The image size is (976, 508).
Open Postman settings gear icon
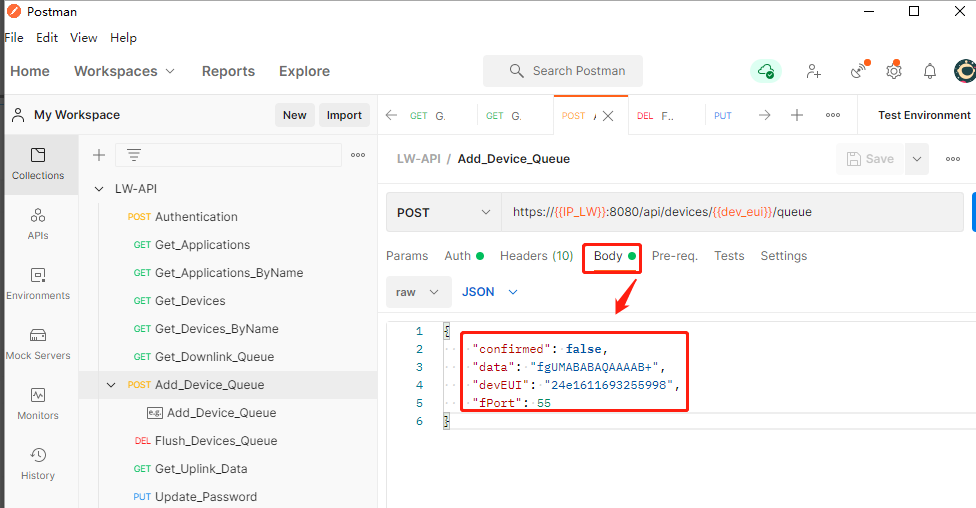[894, 71]
